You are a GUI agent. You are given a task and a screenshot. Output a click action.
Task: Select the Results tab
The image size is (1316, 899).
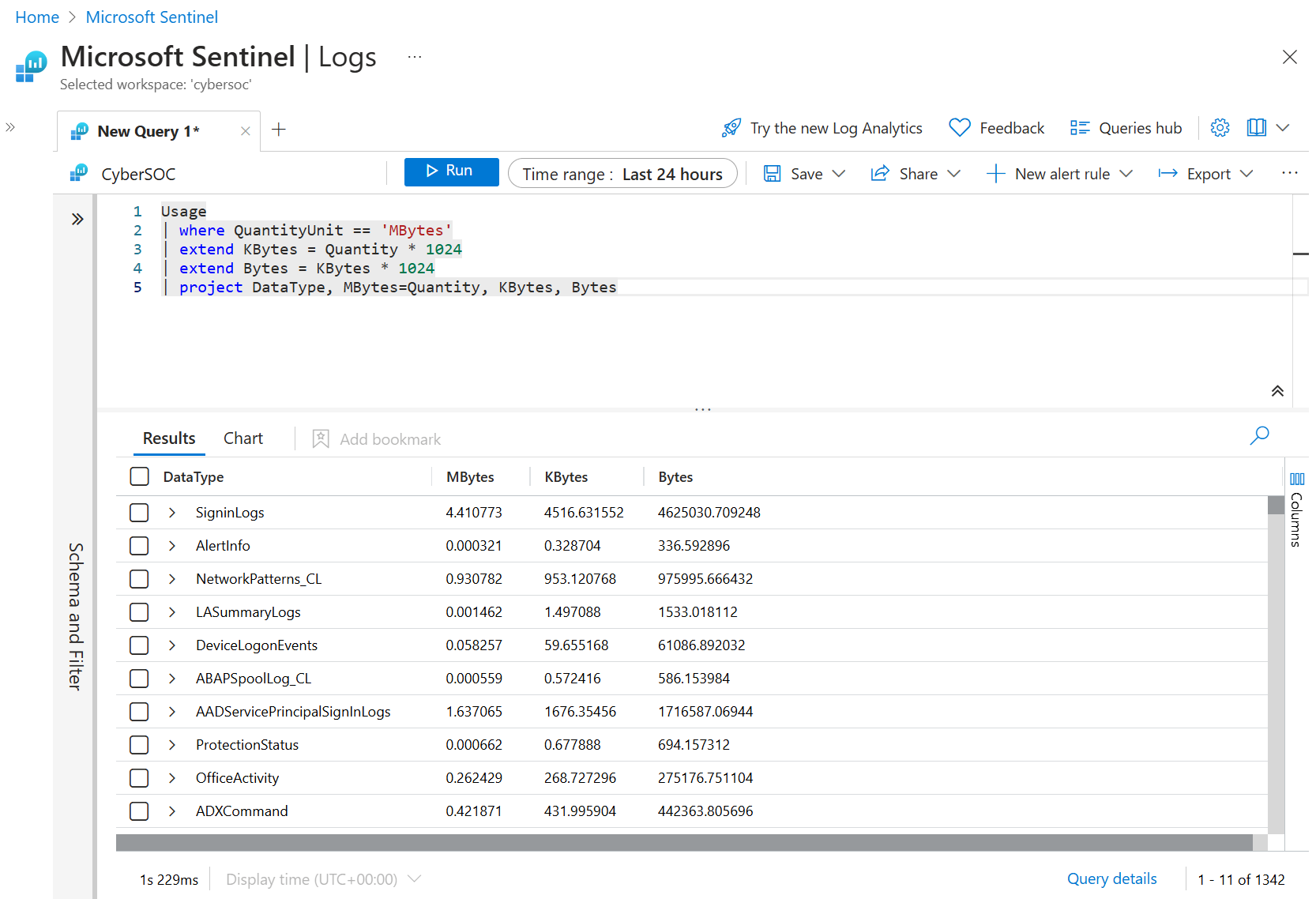pyautogui.click(x=169, y=438)
